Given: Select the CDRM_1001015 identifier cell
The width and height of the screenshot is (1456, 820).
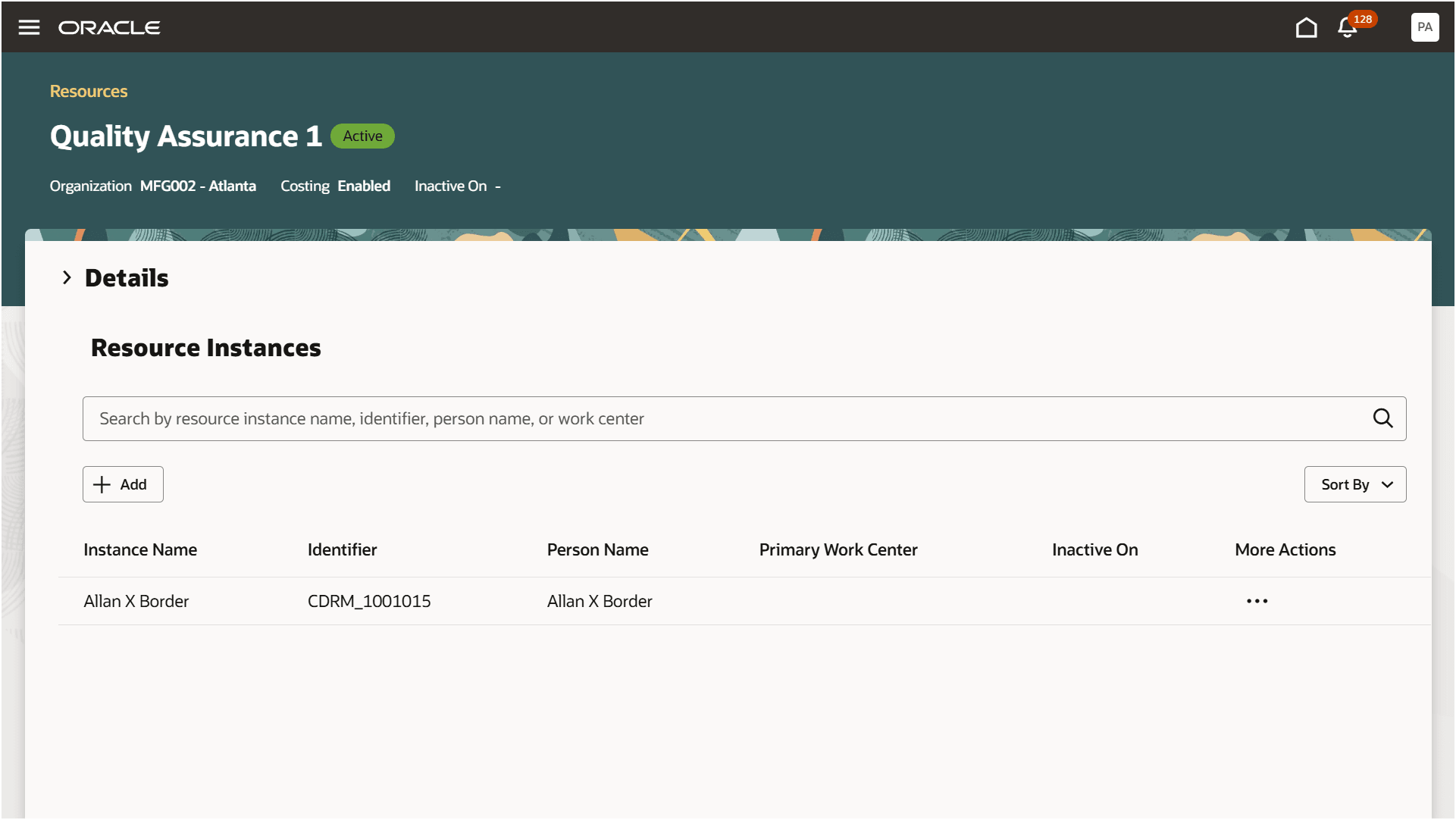Looking at the screenshot, I should pos(369,601).
